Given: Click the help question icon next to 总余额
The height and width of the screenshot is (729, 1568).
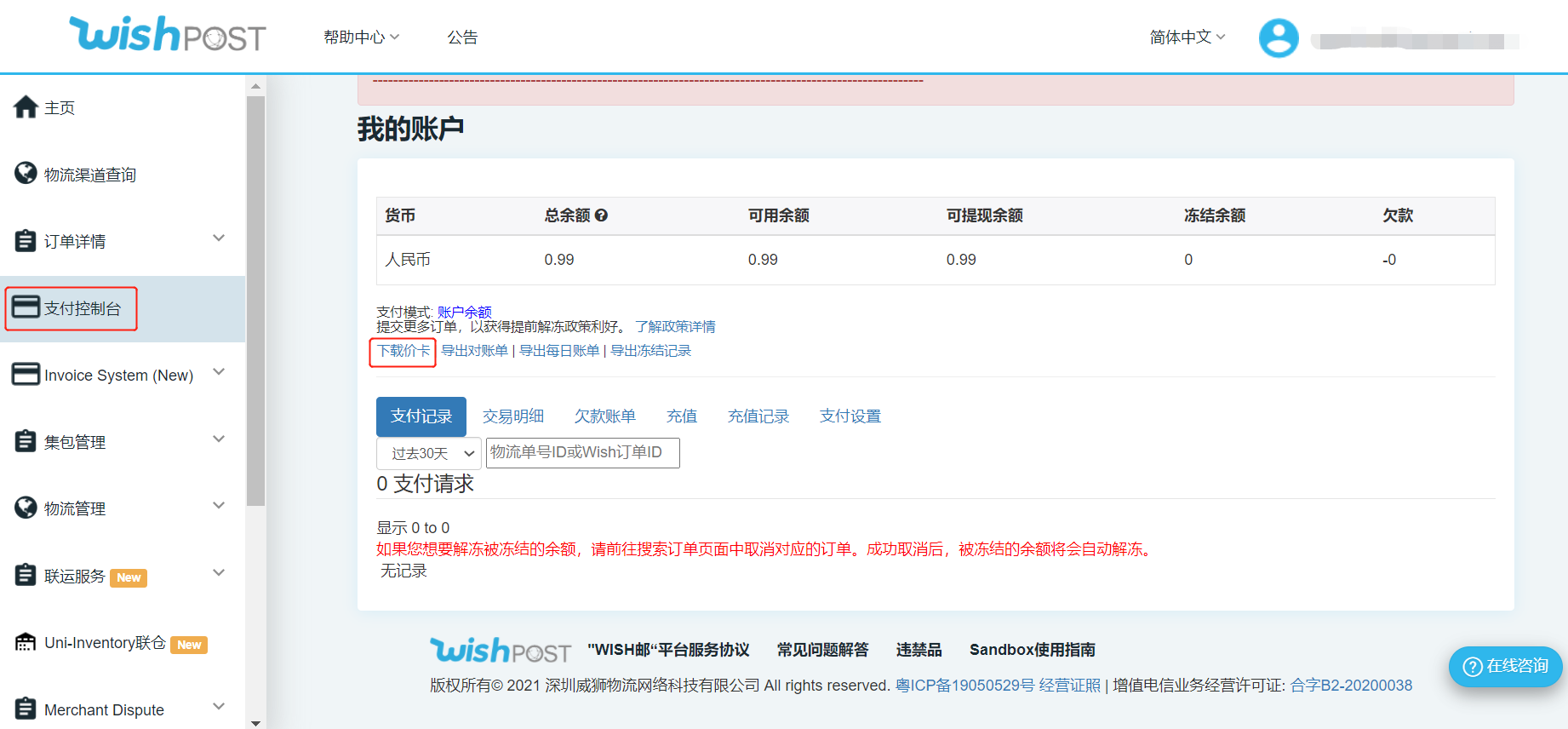Looking at the screenshot, I should [601, 215].
